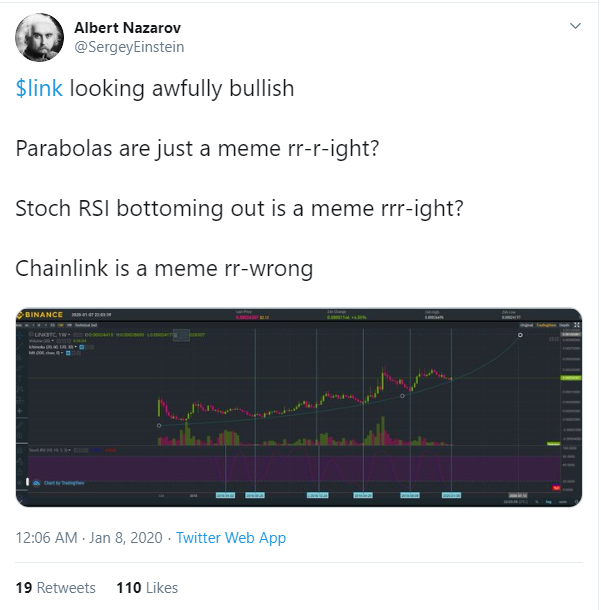
Task: Open the tweet timestamp 12:06 AM
Action: point(46,538)
